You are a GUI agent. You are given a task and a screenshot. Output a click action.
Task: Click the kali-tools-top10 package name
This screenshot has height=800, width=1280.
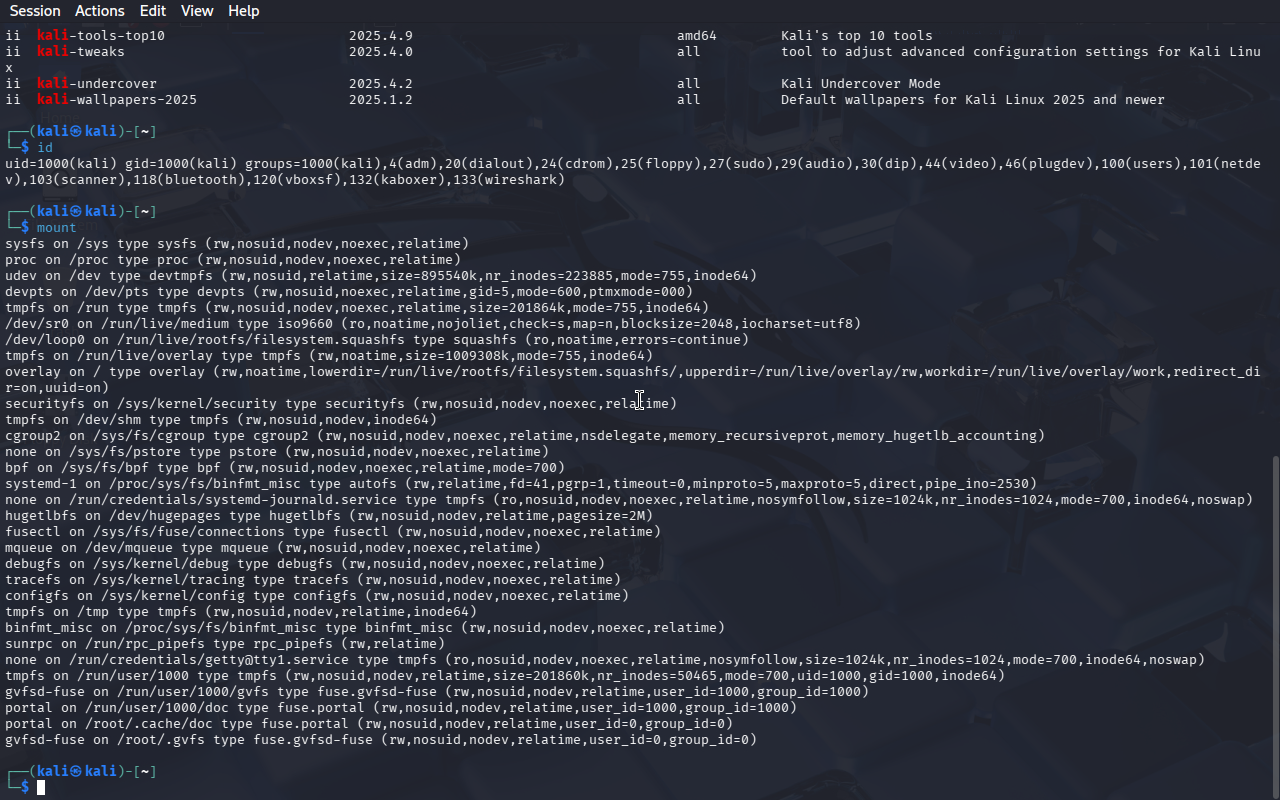click(x=101, y=36)
